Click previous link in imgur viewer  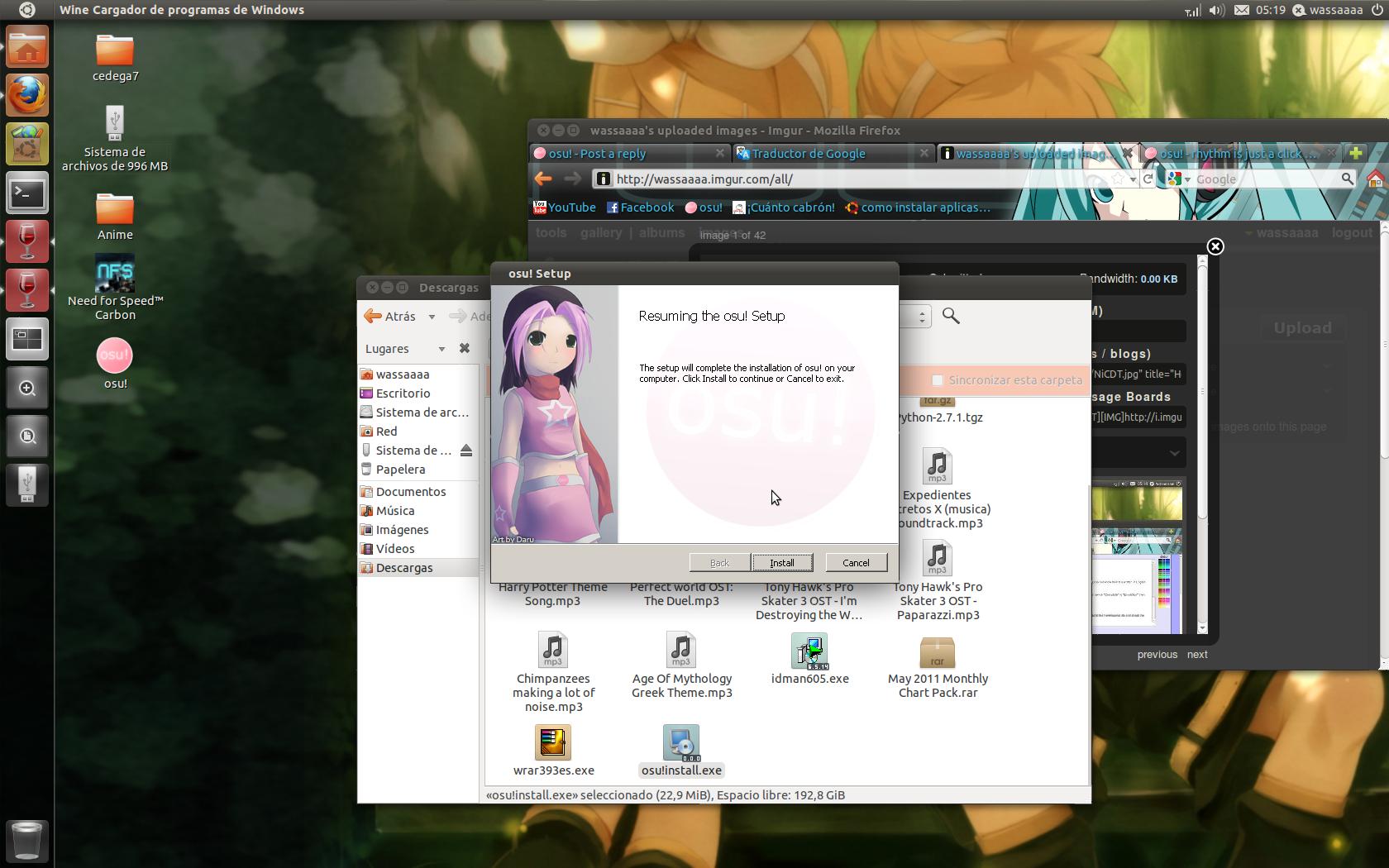(x=1157, y=655)
